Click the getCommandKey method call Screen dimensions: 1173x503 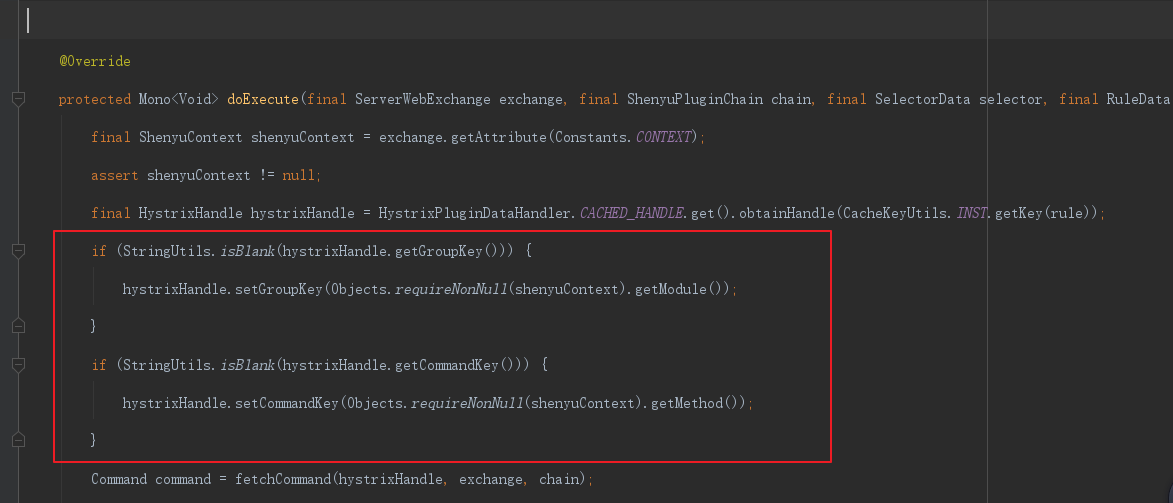(447, 365)
